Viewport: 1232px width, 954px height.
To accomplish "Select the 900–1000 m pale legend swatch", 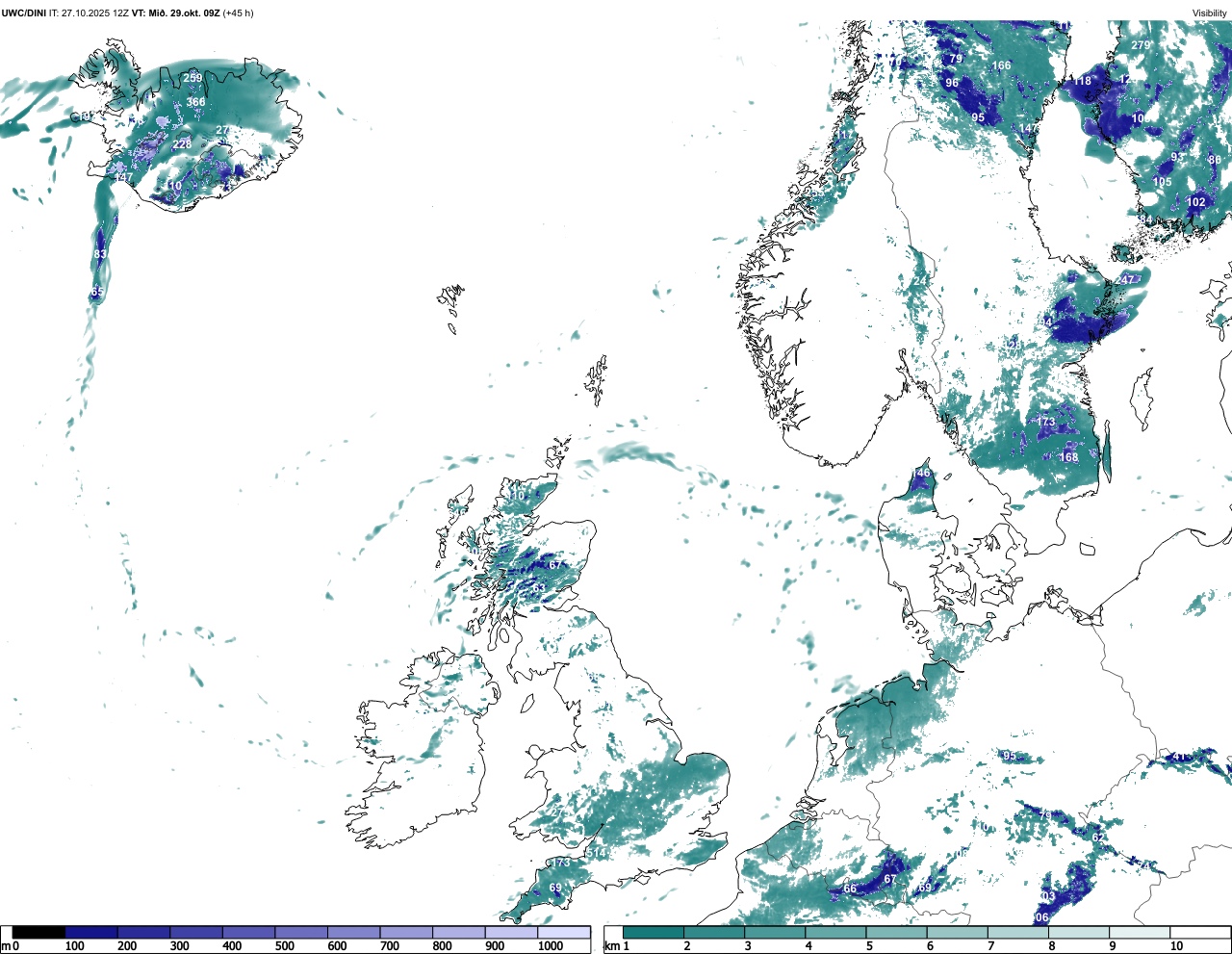I will click(x=511, y=932).
